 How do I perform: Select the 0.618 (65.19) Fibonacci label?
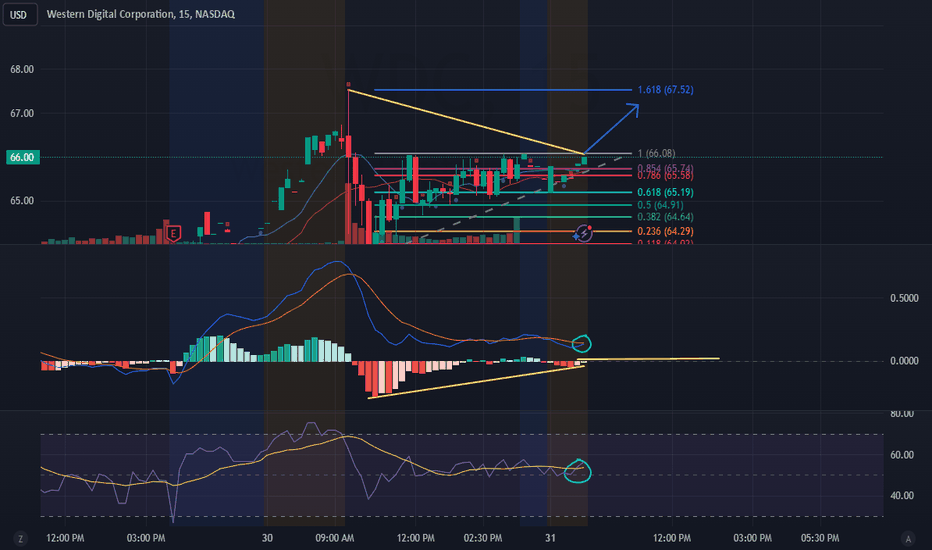click(x=665, y=192)
